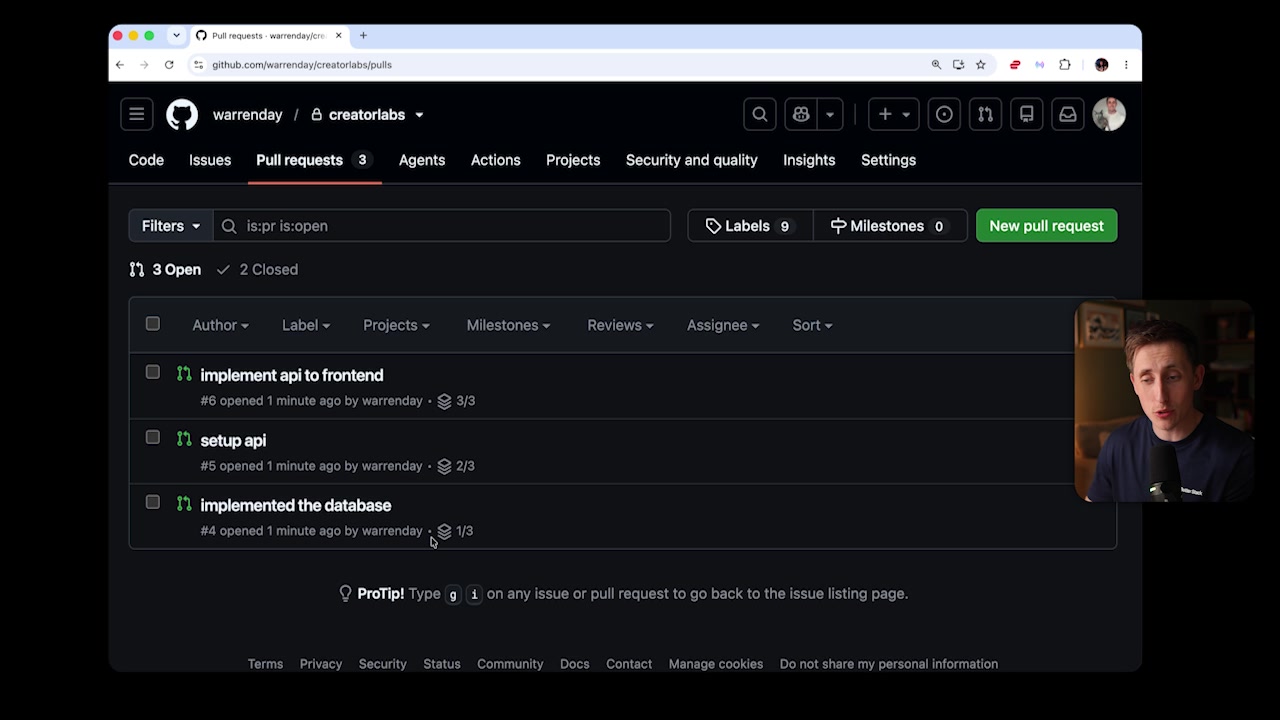Screen dimensions: 1280x720
Task: Open the Privacy footer link
Action: [321, 664]
